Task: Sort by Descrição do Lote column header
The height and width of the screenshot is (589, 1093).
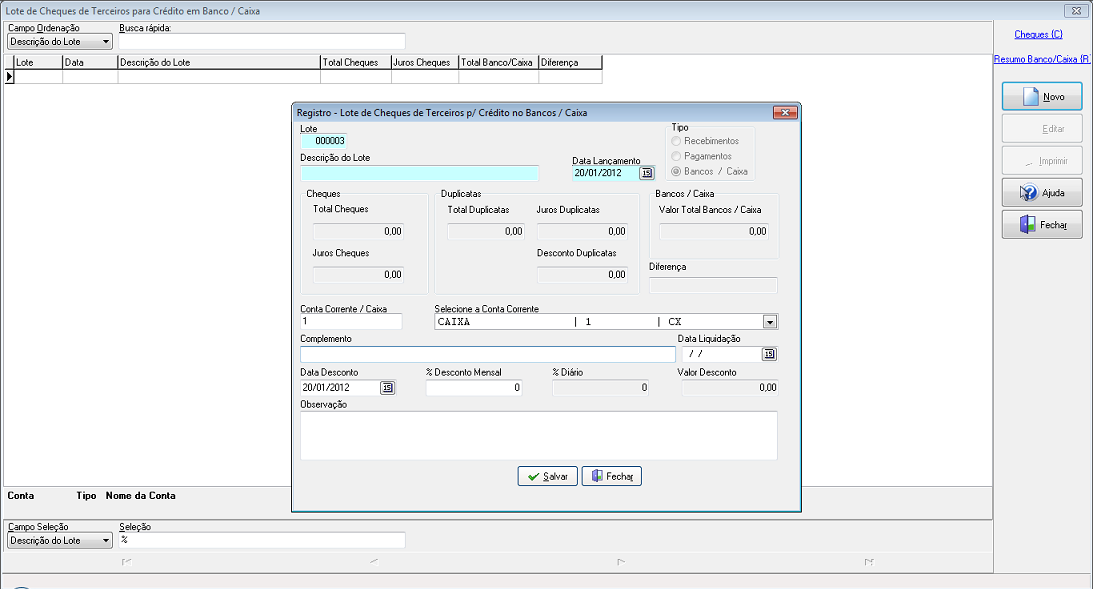Action: [x=219, y=62]
